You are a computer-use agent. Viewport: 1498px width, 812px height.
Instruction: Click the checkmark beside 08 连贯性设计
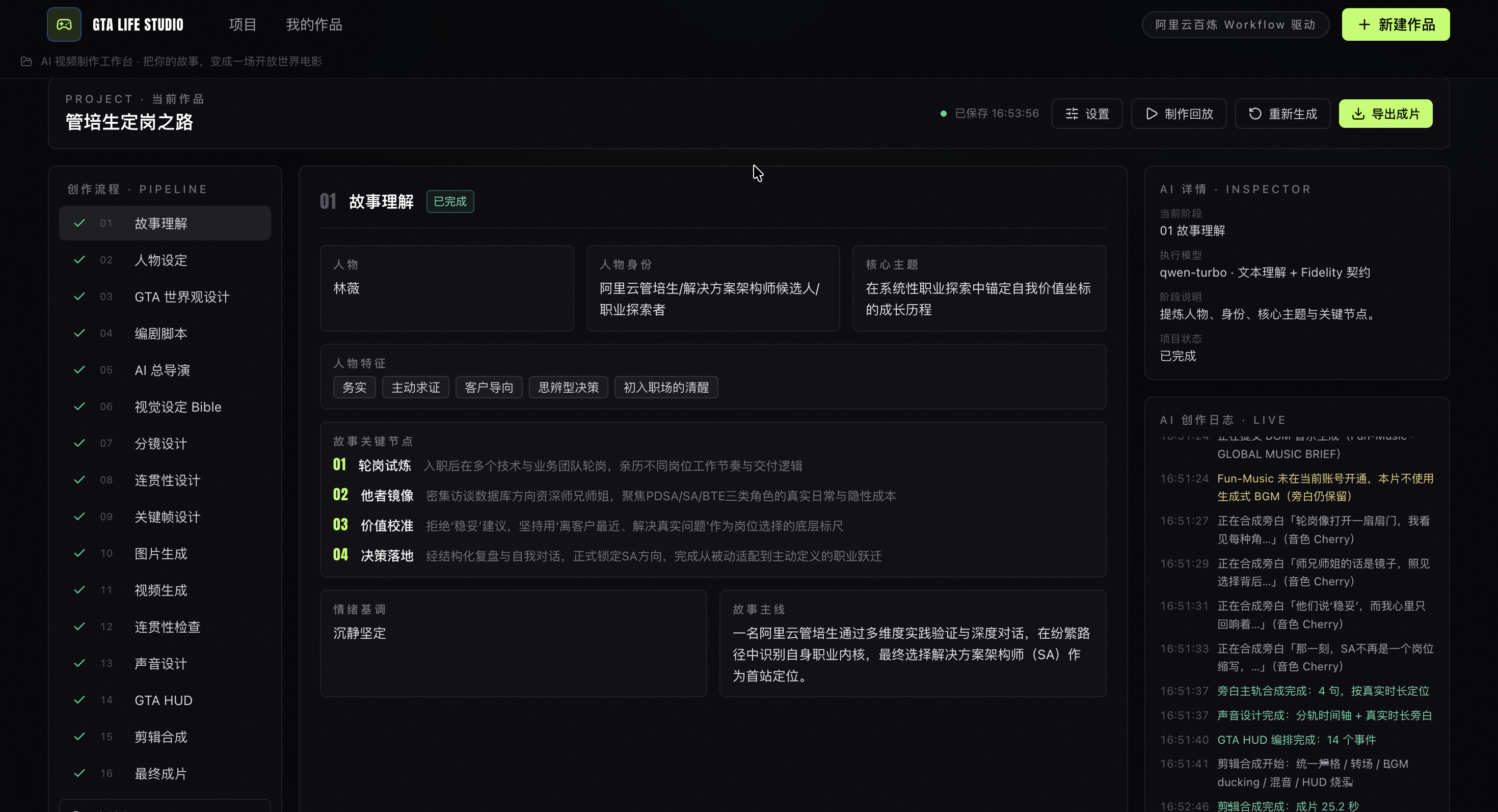(79, 479)
